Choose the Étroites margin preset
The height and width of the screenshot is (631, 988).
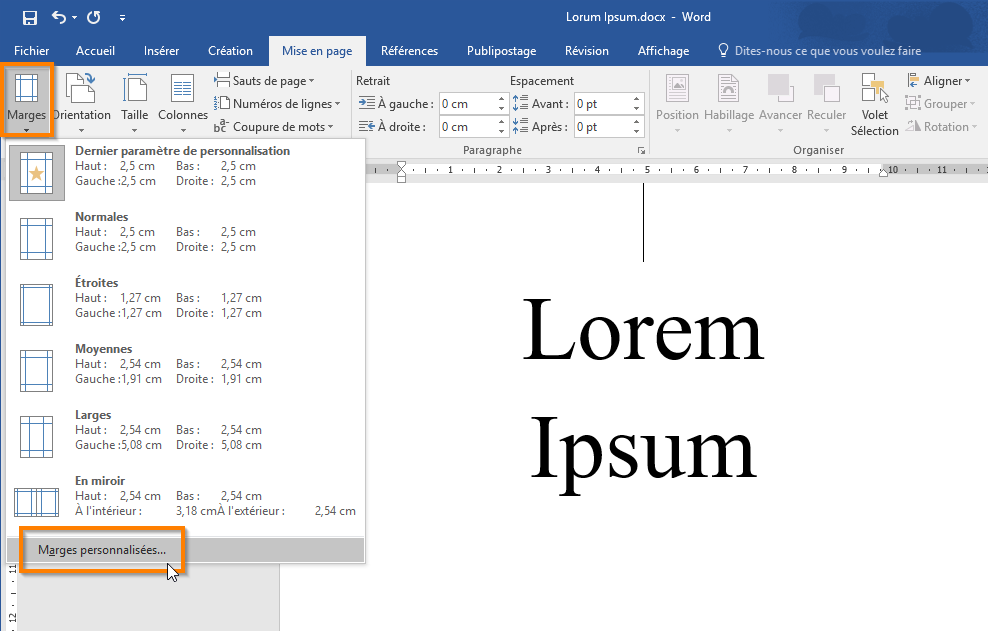click(x=186, y=305)
